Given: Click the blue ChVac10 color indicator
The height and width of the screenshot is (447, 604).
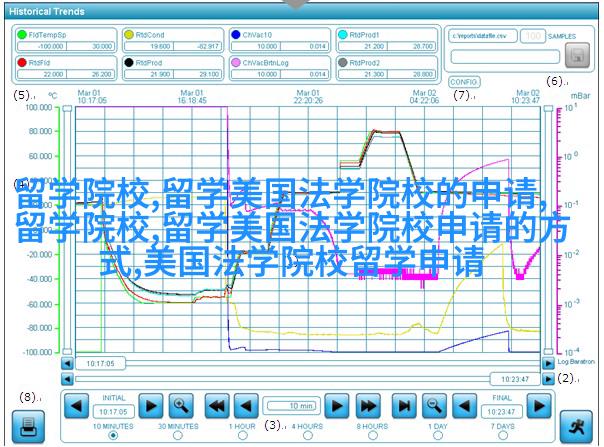Looking at the screenshot, I should pos(236,35).
